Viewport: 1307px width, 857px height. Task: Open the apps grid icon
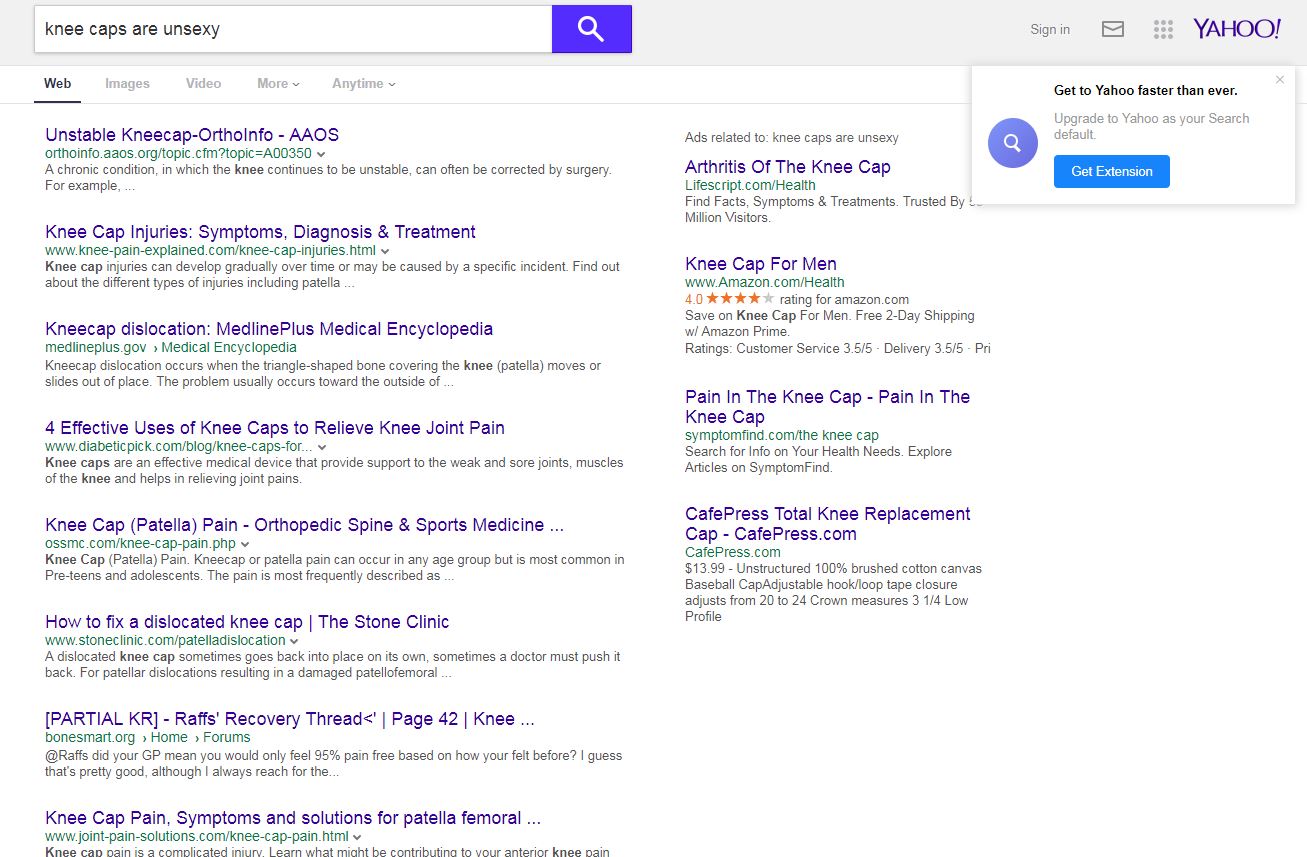point(1163,29)
